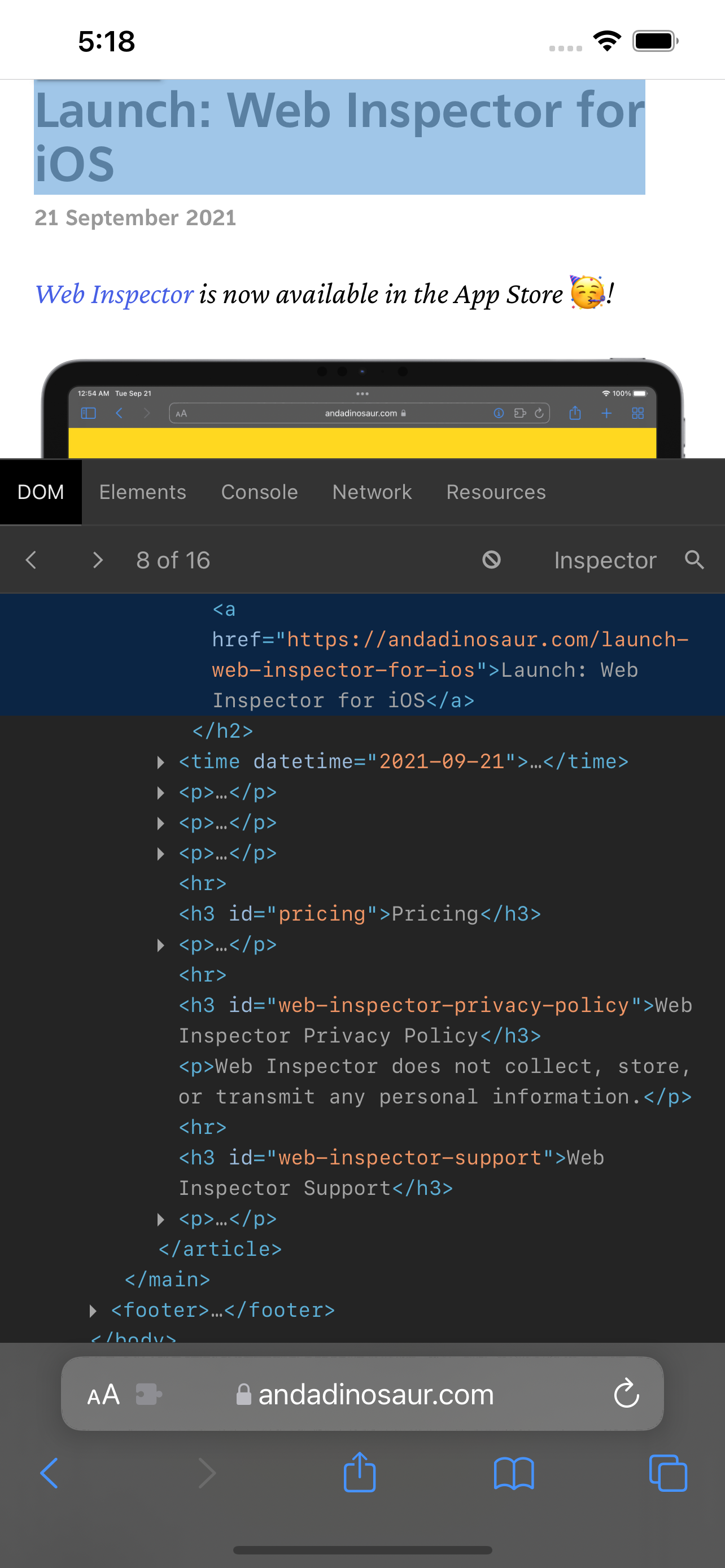This screenshot has width=725, height=1568.
Task: Click the Web Inspector link in article
Action: tap(115, 295)
